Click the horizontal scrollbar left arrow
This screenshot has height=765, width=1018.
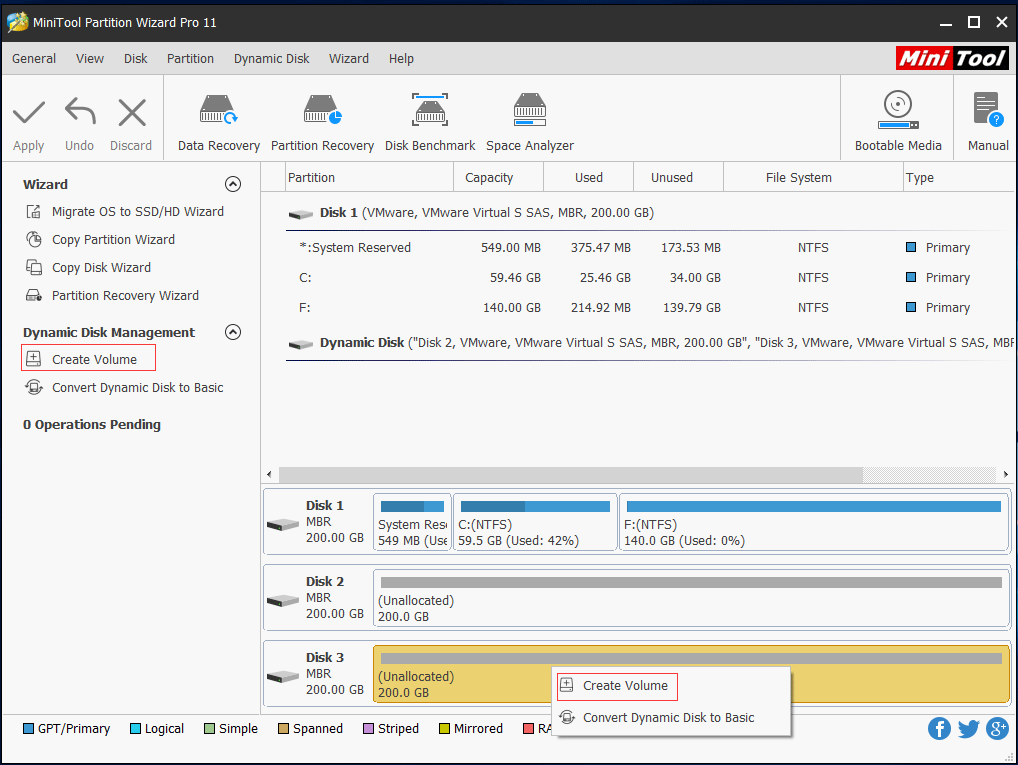click(270, 474)
